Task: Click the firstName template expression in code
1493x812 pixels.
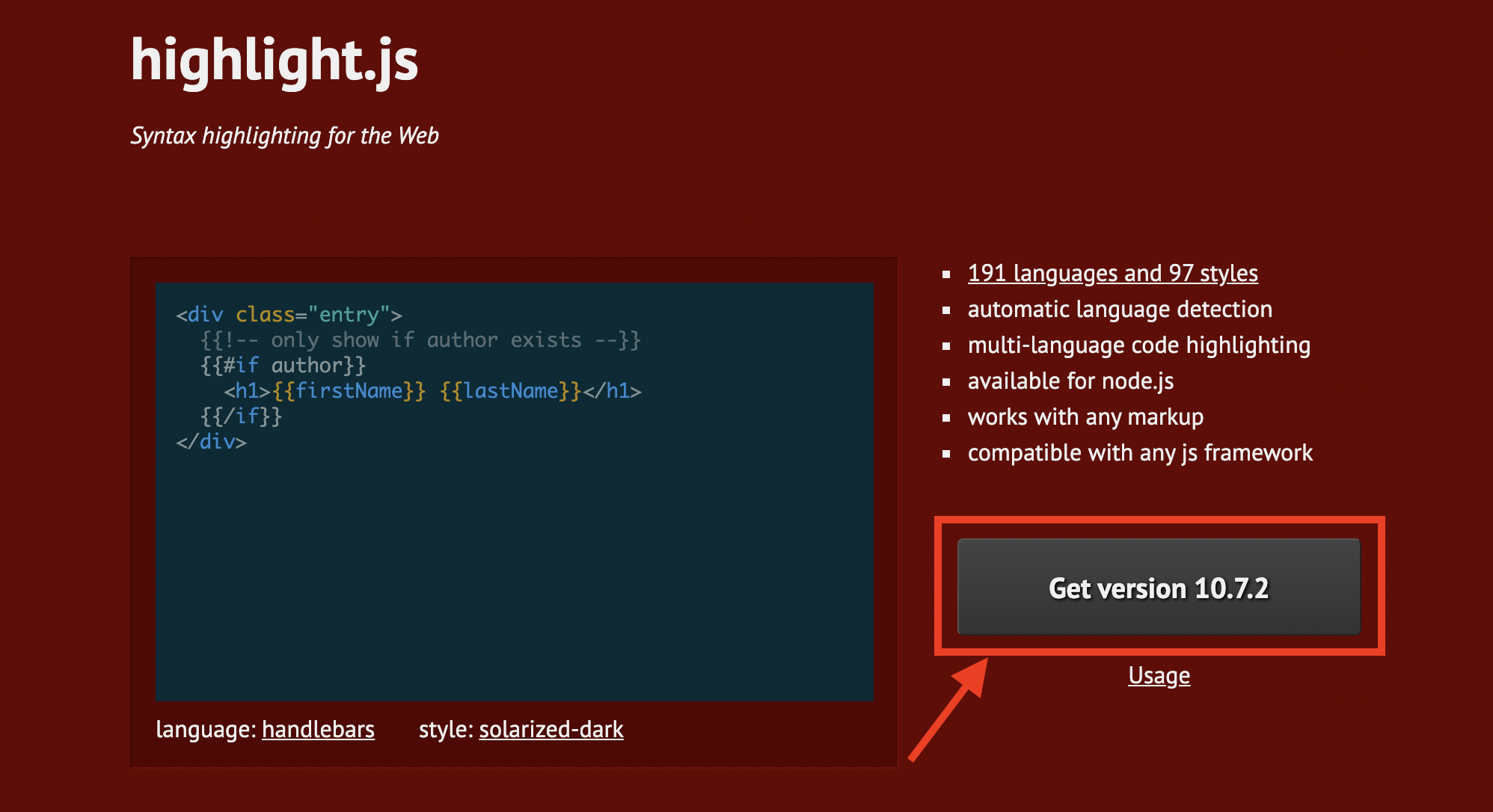Action: [x=349, y=390]
